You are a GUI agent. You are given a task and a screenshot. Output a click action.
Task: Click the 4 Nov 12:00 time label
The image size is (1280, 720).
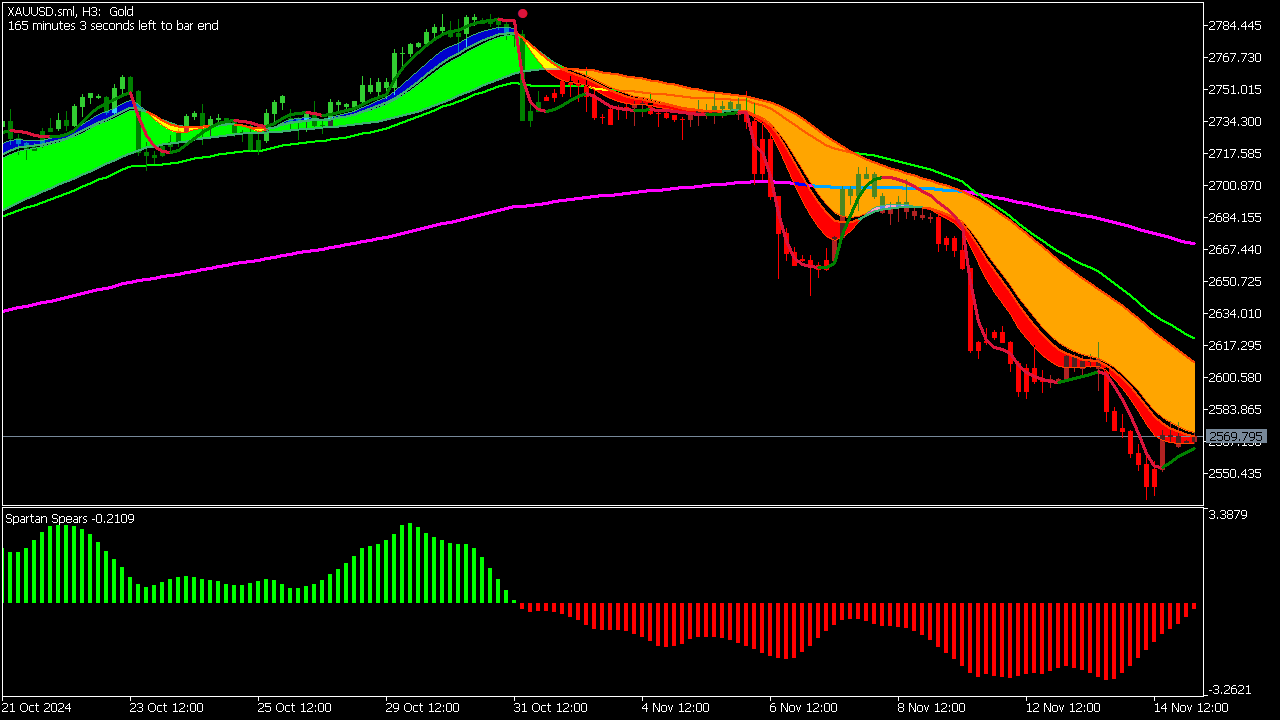click(x=675, y=707)
